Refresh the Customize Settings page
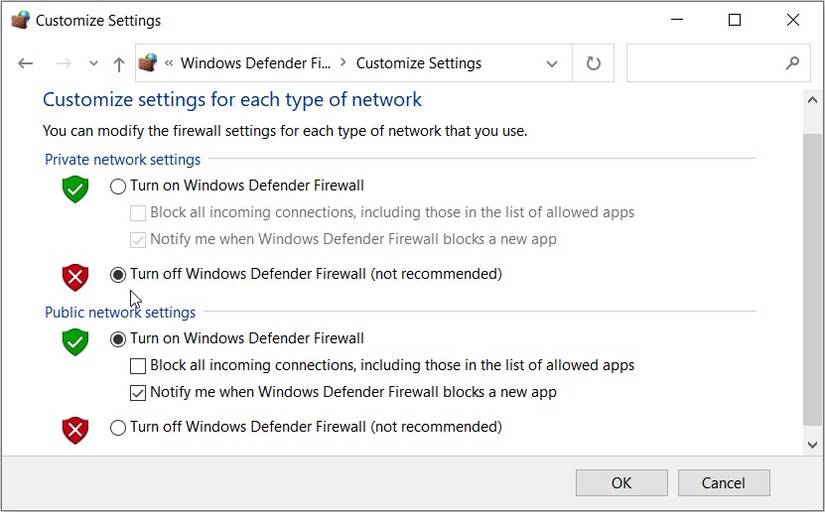Viewport: 825px width, 512px height. pos(593,63)
